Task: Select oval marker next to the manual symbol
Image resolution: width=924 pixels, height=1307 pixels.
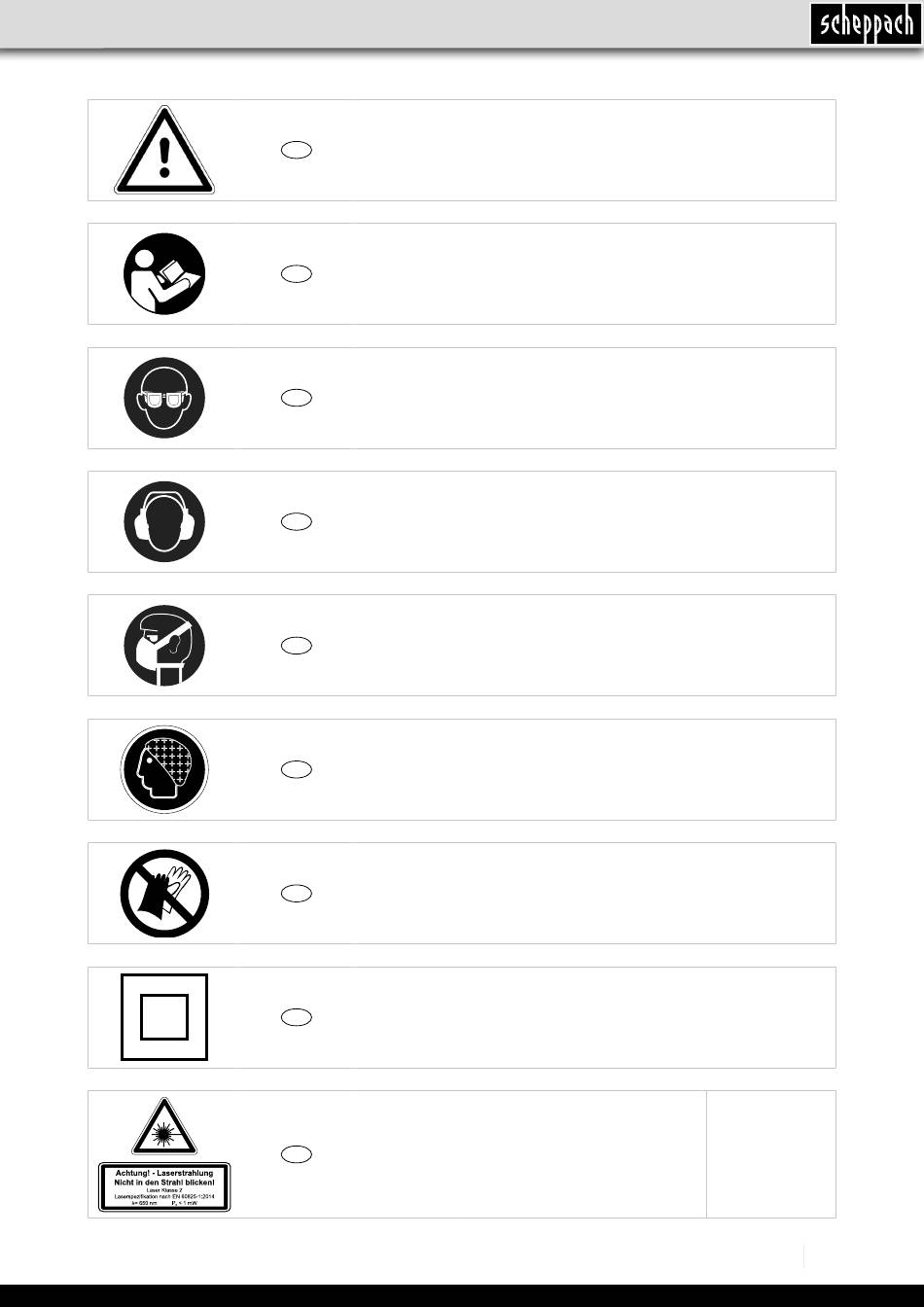Action: (297, 274)
